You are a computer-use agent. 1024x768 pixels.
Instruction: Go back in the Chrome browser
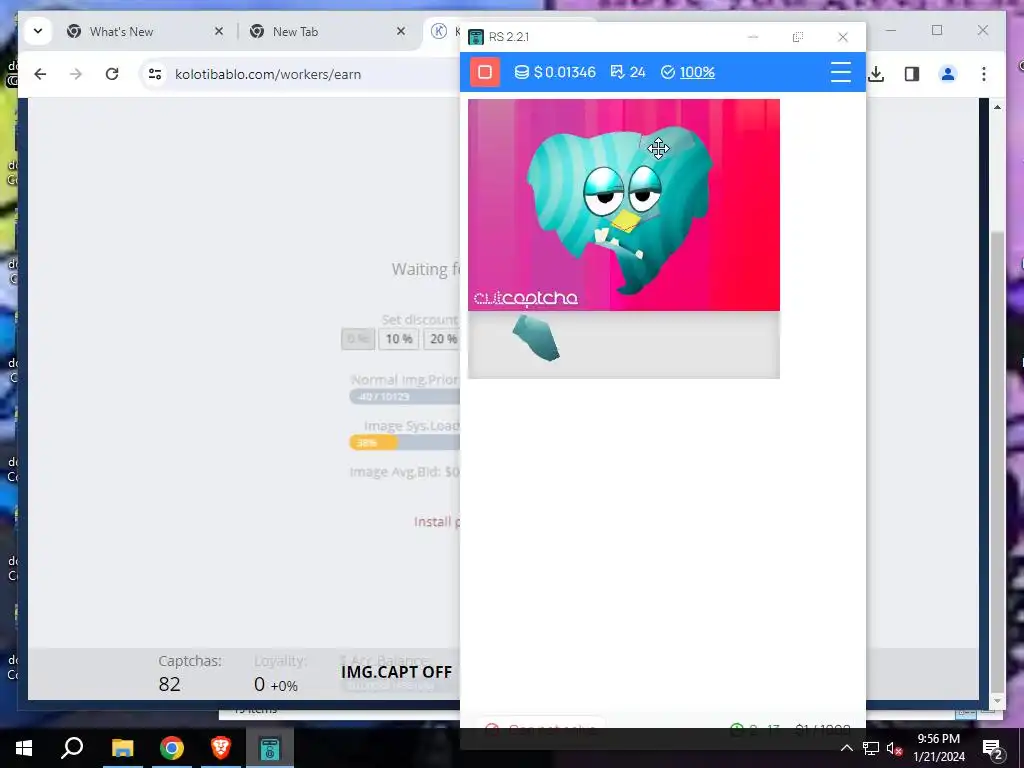click(40, 74)
